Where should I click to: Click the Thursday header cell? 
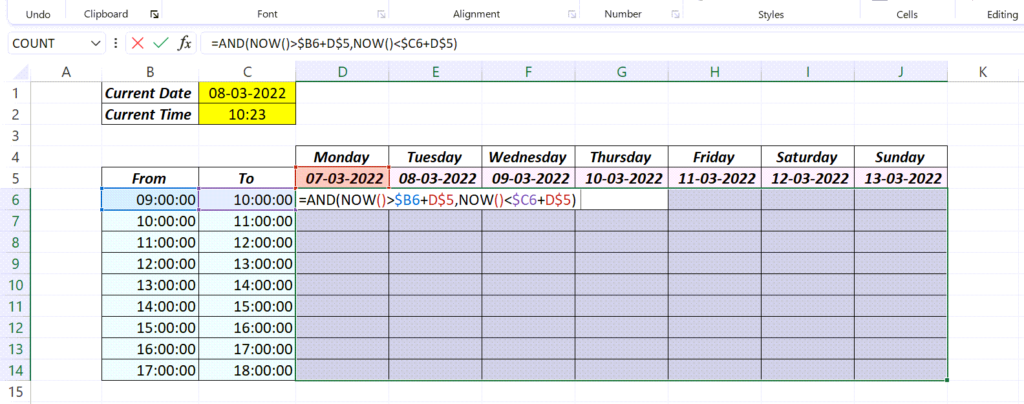pyautogui.click(x=622, y=157)
